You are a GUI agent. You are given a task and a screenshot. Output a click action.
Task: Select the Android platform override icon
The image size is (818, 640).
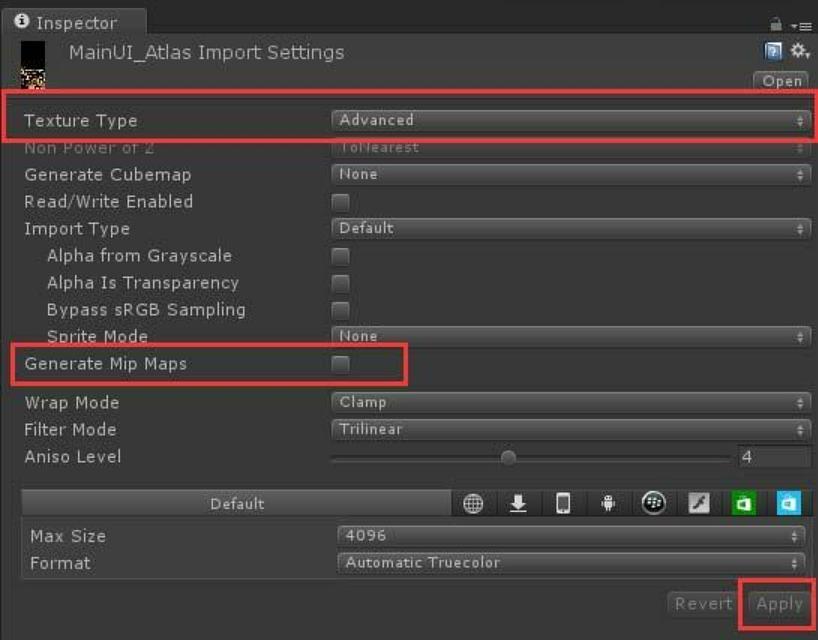(608, 504)
